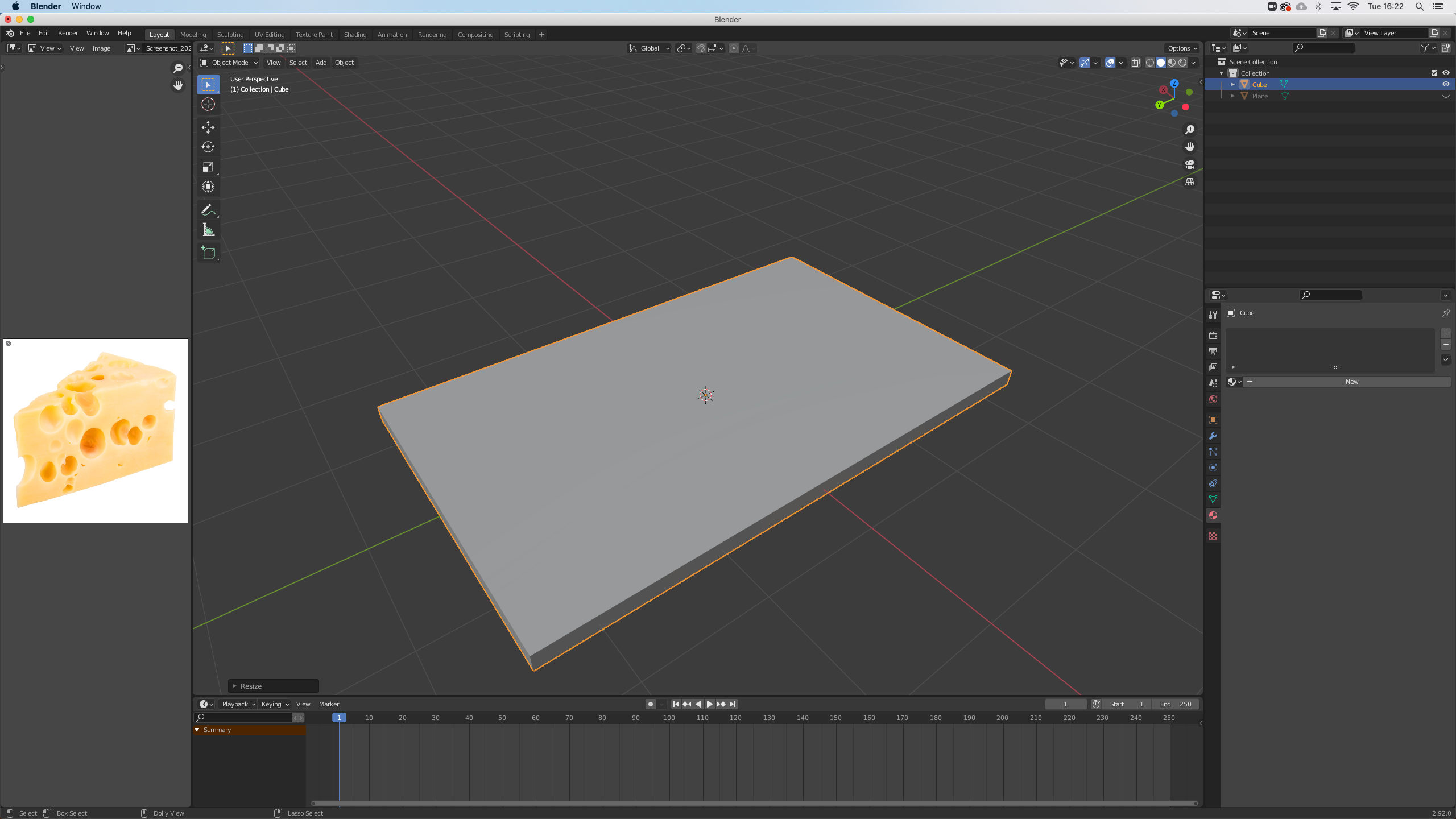Select the Add Cube tool icon
This screenshot has height=819, width=1456.
tap(208, 252)
